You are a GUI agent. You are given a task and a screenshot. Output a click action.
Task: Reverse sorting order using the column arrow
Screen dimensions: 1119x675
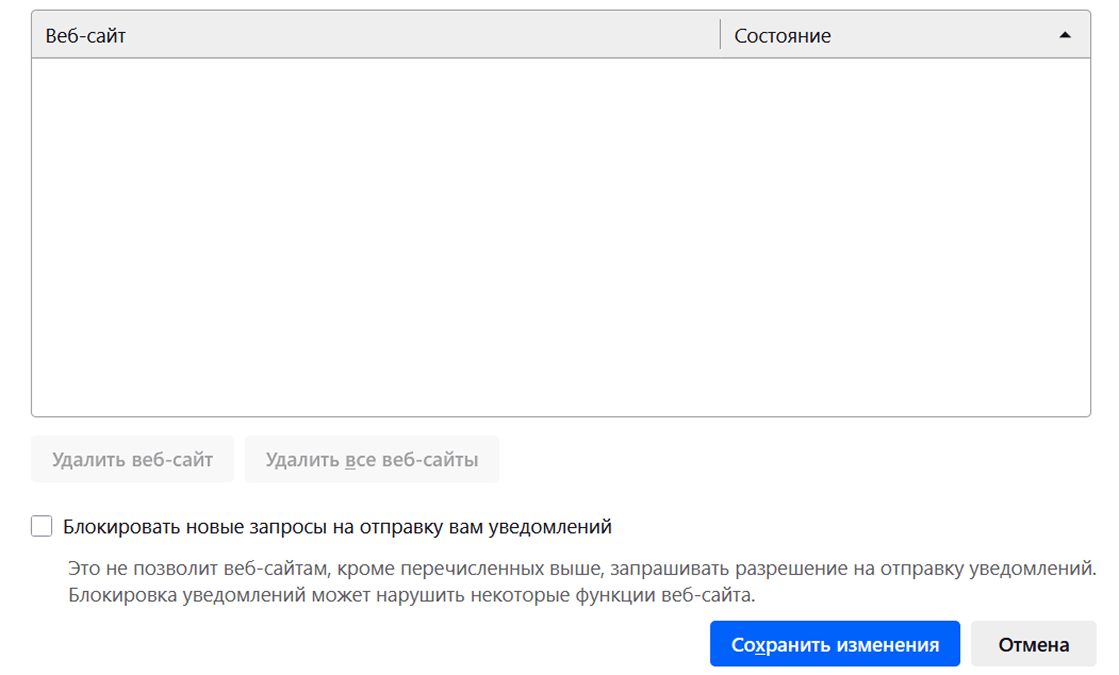pyautogui.click(x=1064, y=34)
